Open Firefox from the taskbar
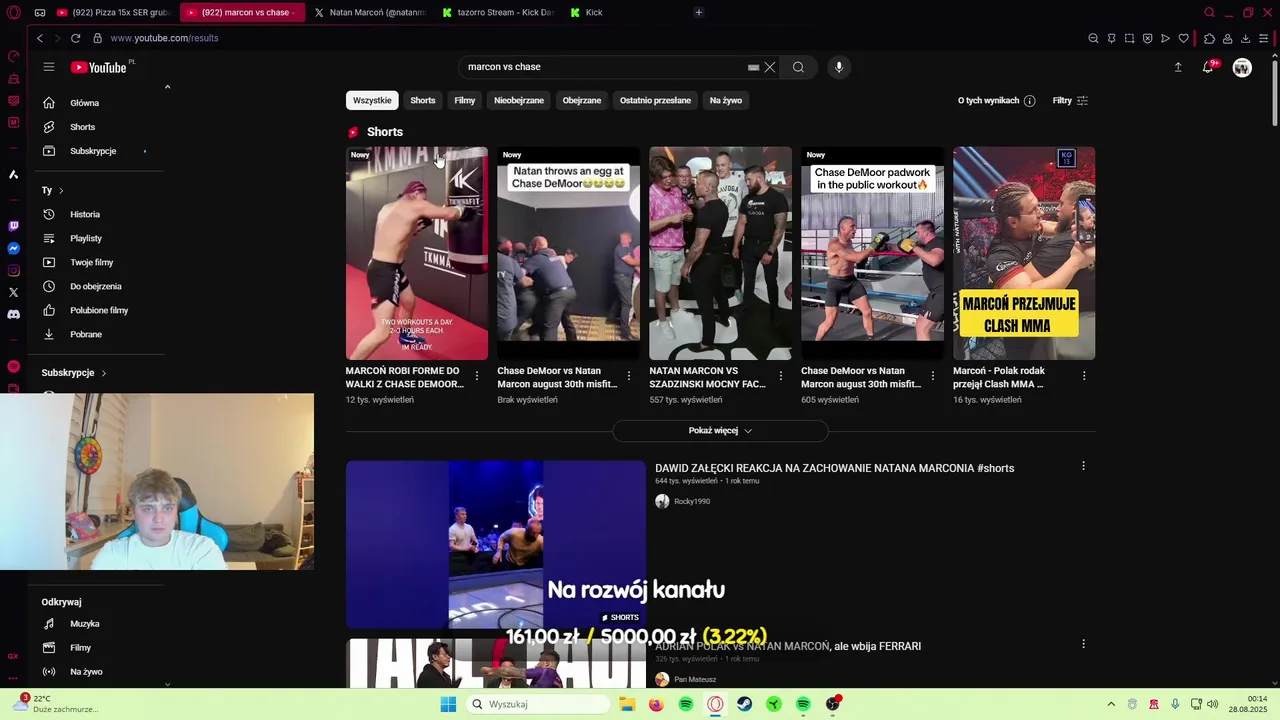This screenshot has width=1280, height=720. coord(656,704)
